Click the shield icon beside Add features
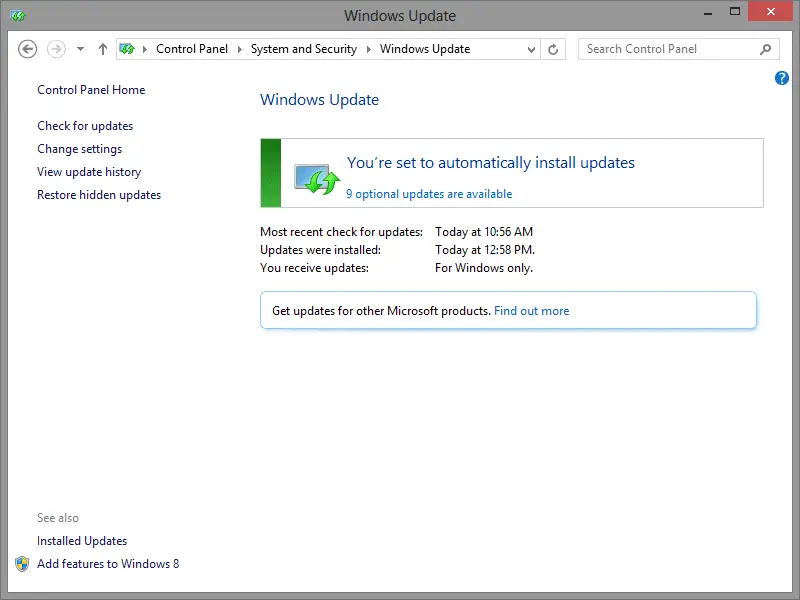Image resolution: width=800 pixels, height=600 pixels. point(22,564)
